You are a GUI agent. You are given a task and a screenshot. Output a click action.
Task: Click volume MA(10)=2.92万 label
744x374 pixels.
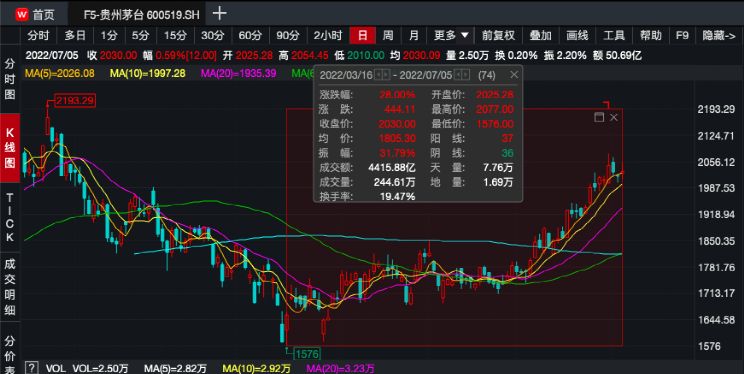(256, 368)
